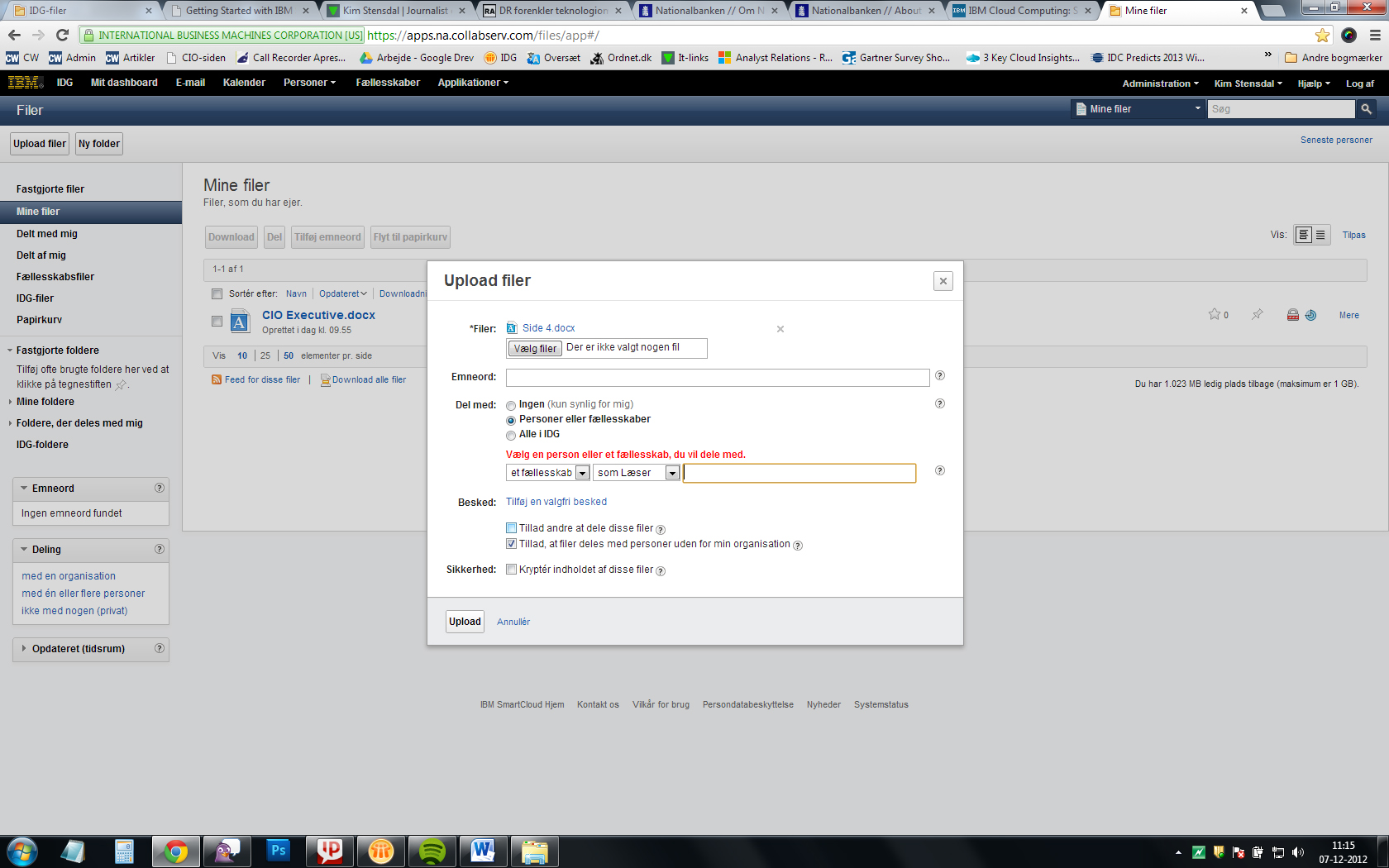The image size is (1389, 868).
Task: Click the pin icon for CIO Executive.docx
Action: (x=1257, y=314)
